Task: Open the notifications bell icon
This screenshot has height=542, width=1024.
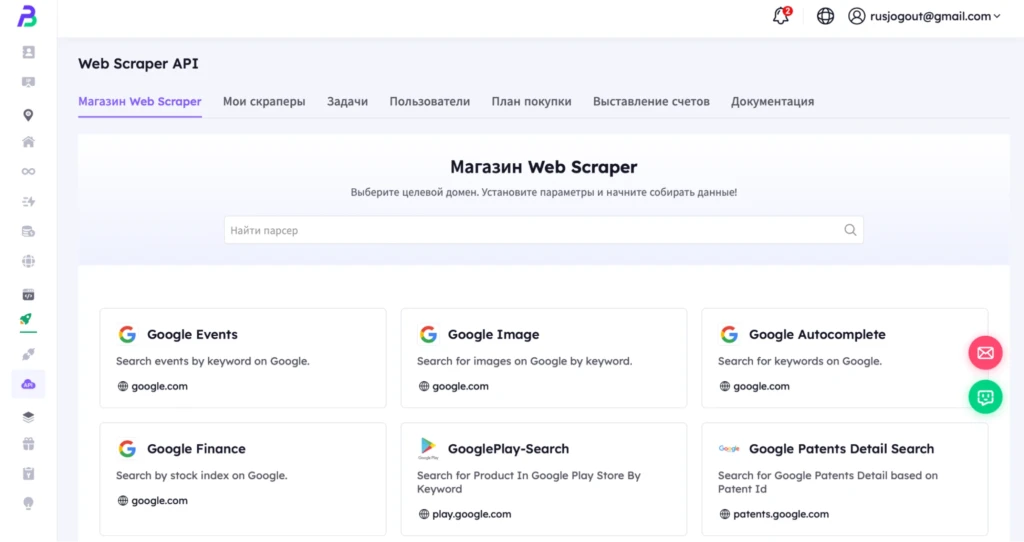Action: [x=781, y=16]
